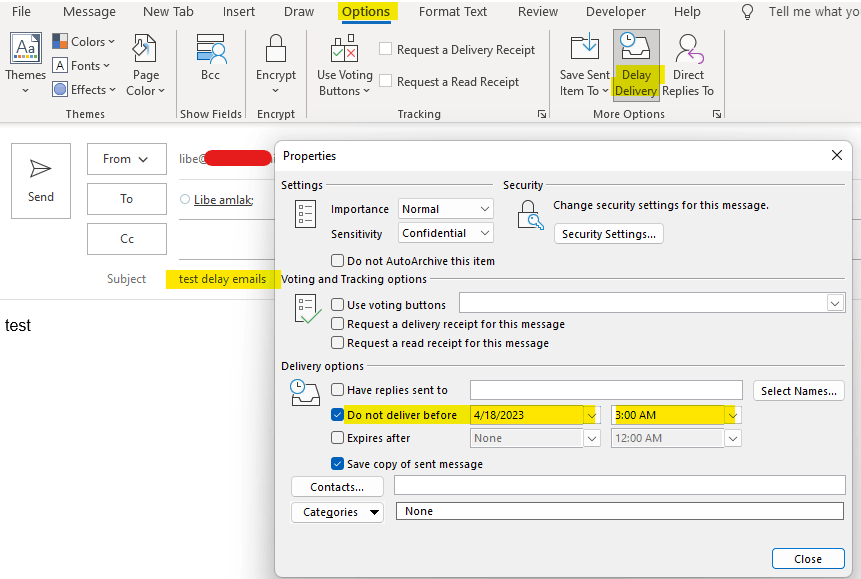Open Save Sent Item To menu

pyautogui.click(x=584, y=65)
